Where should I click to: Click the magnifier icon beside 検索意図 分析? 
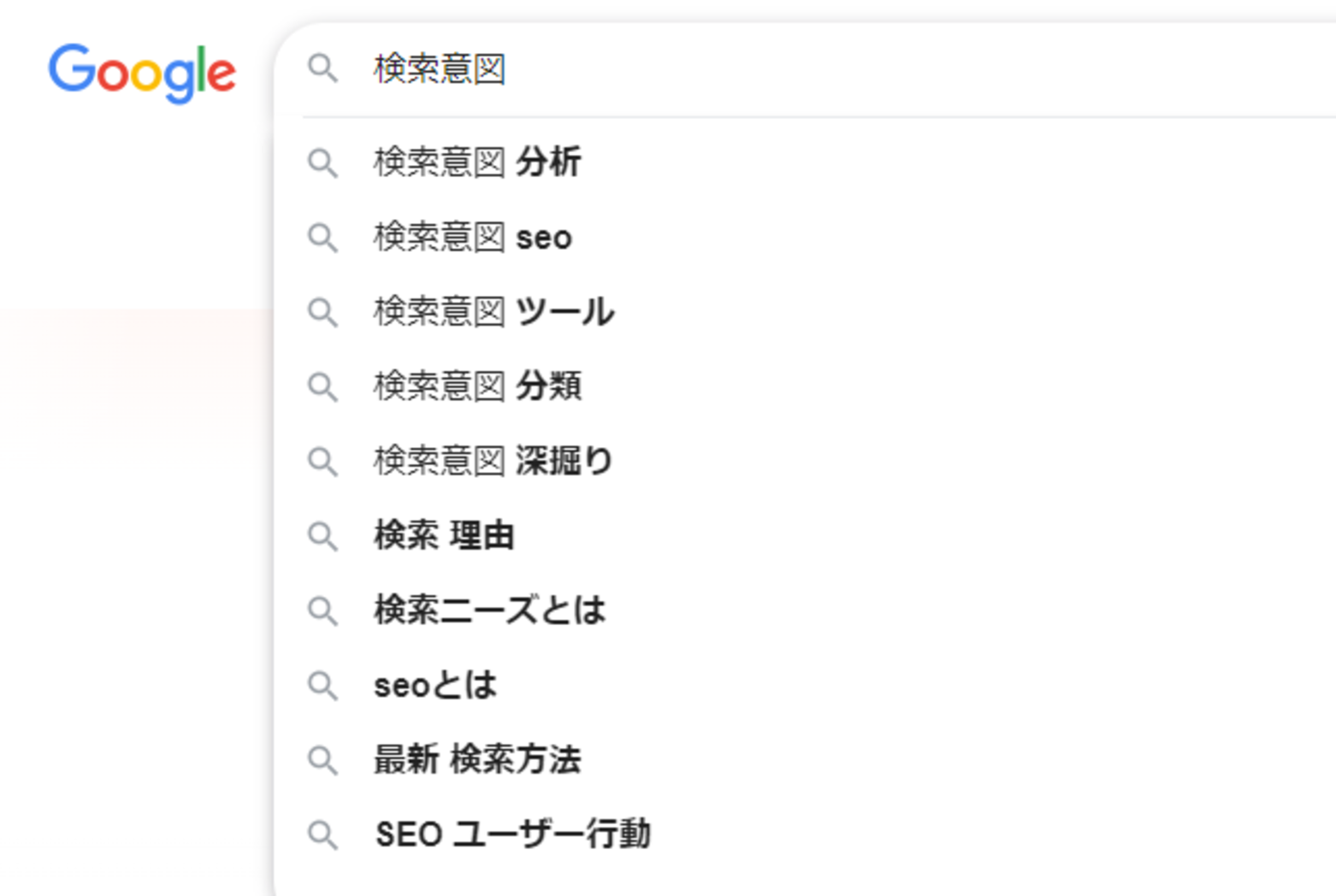coord(323,163)
